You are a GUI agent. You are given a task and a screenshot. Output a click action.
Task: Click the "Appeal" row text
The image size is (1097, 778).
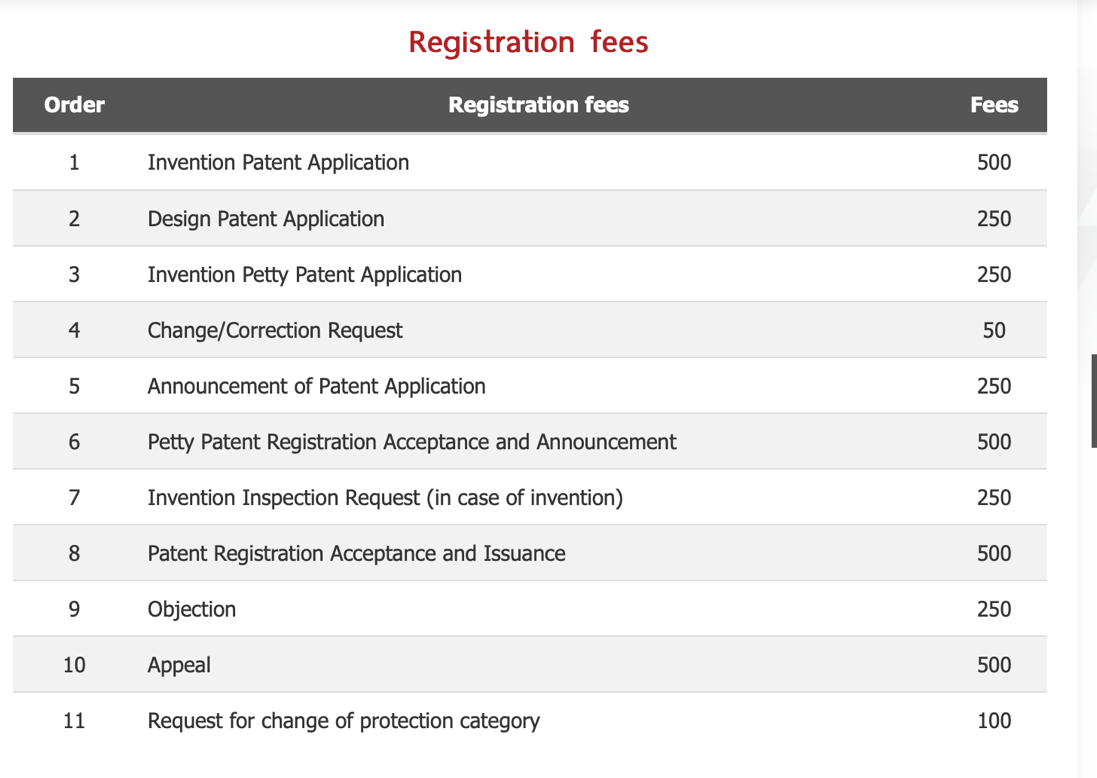pos(179,665)
